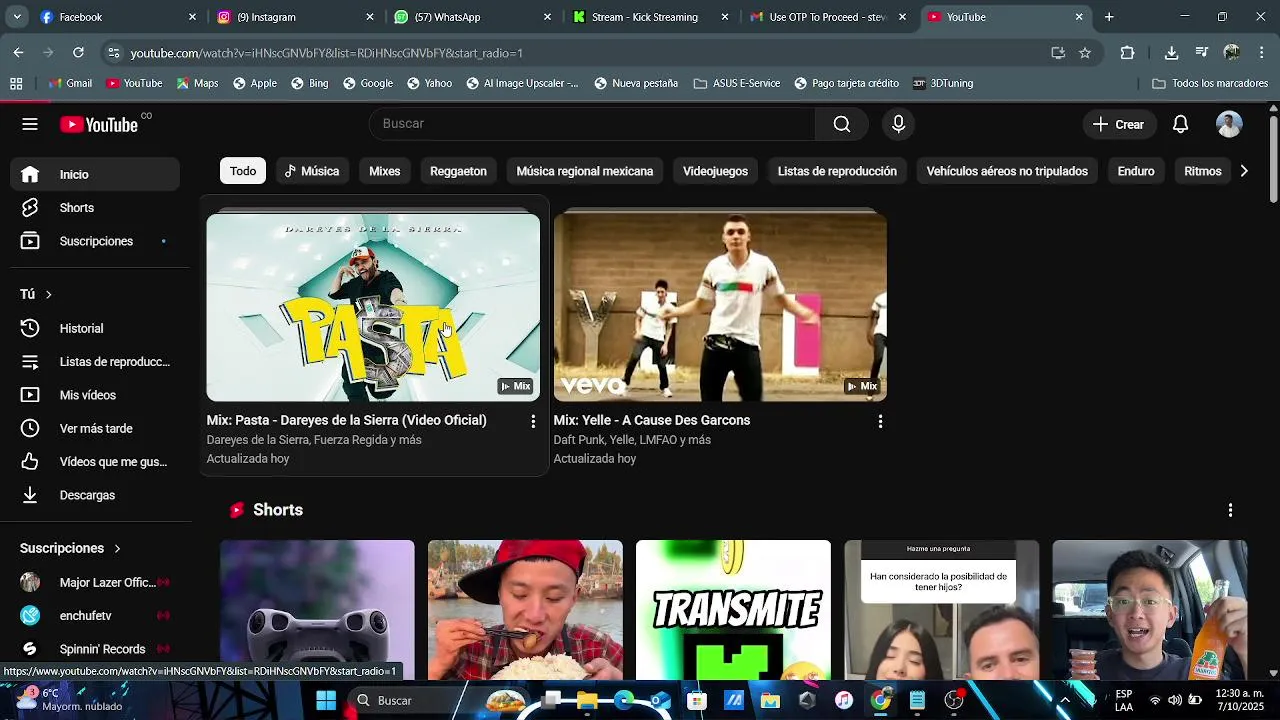
Task: Show more category chips with arrow
Action: [1243, 171]
